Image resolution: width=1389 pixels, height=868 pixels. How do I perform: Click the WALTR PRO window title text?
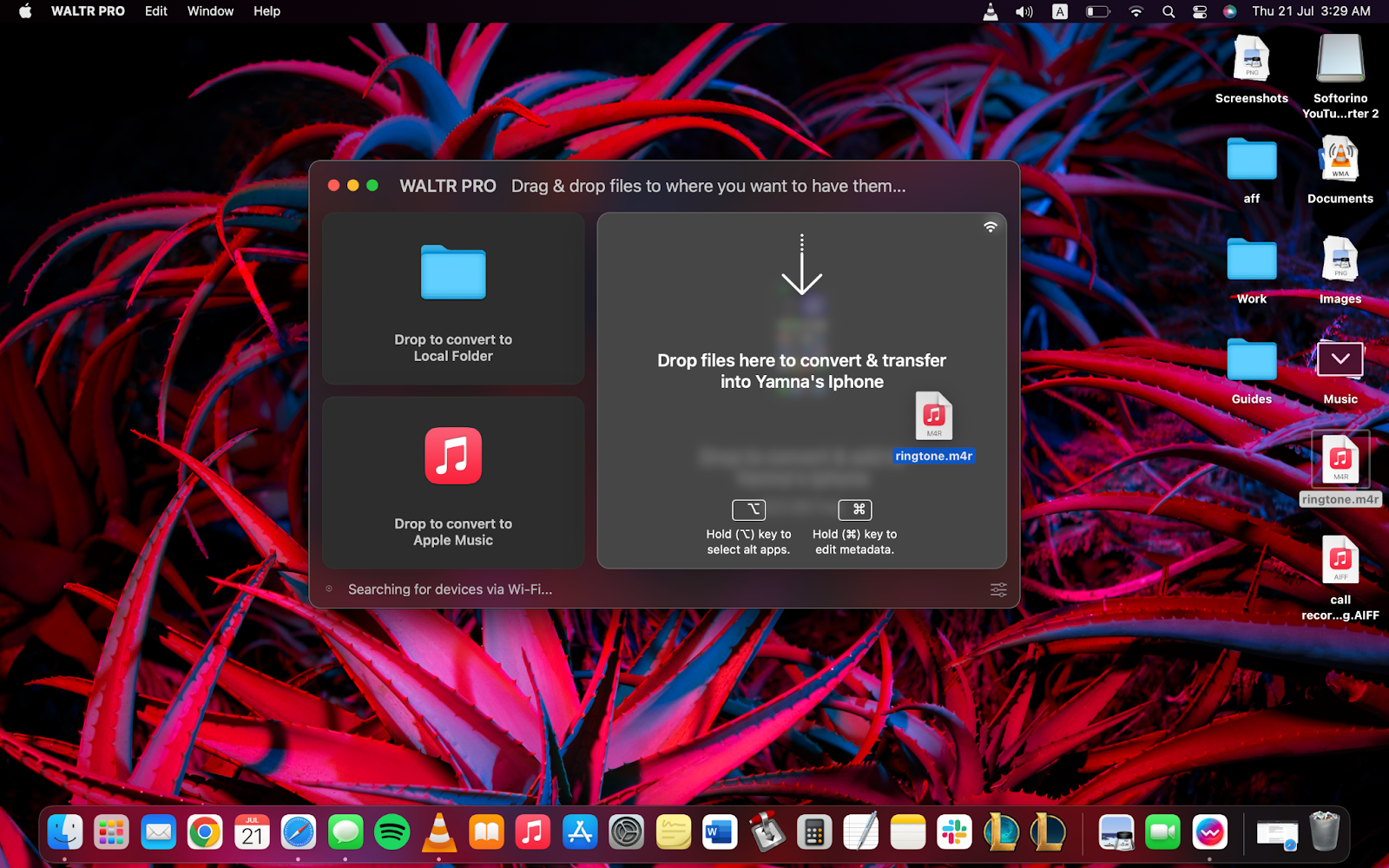448,186
